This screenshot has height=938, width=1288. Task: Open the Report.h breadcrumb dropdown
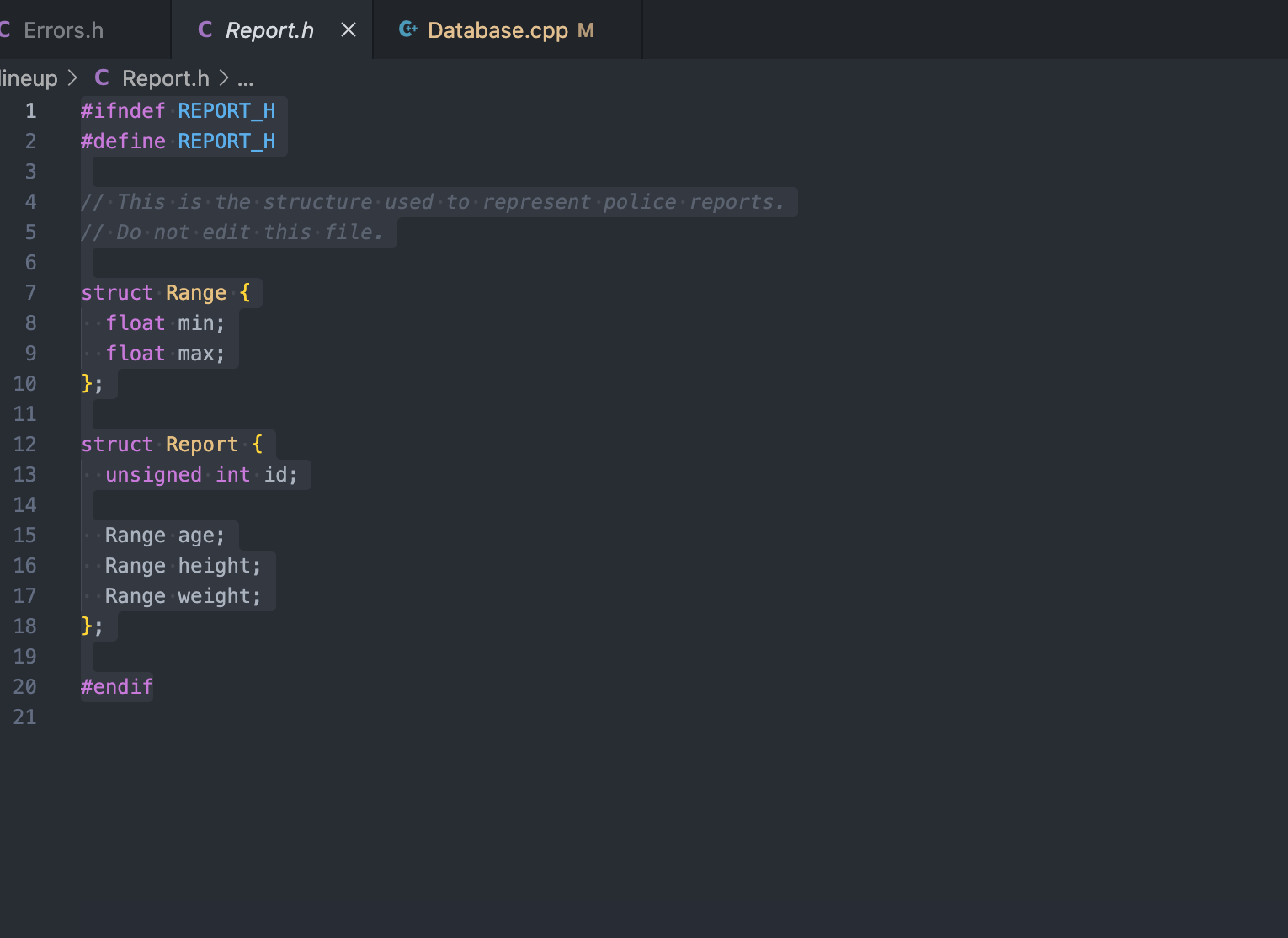coord(166,77)
